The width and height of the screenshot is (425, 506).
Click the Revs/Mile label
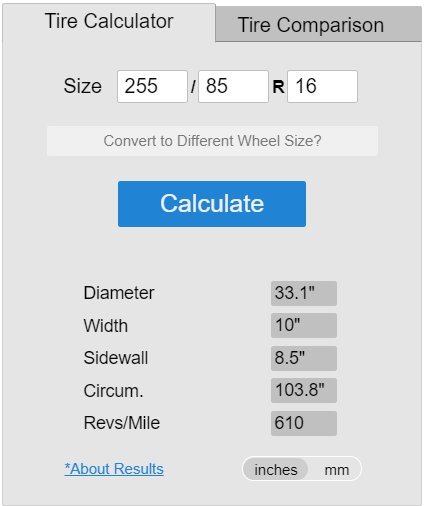tap(122, 423)
